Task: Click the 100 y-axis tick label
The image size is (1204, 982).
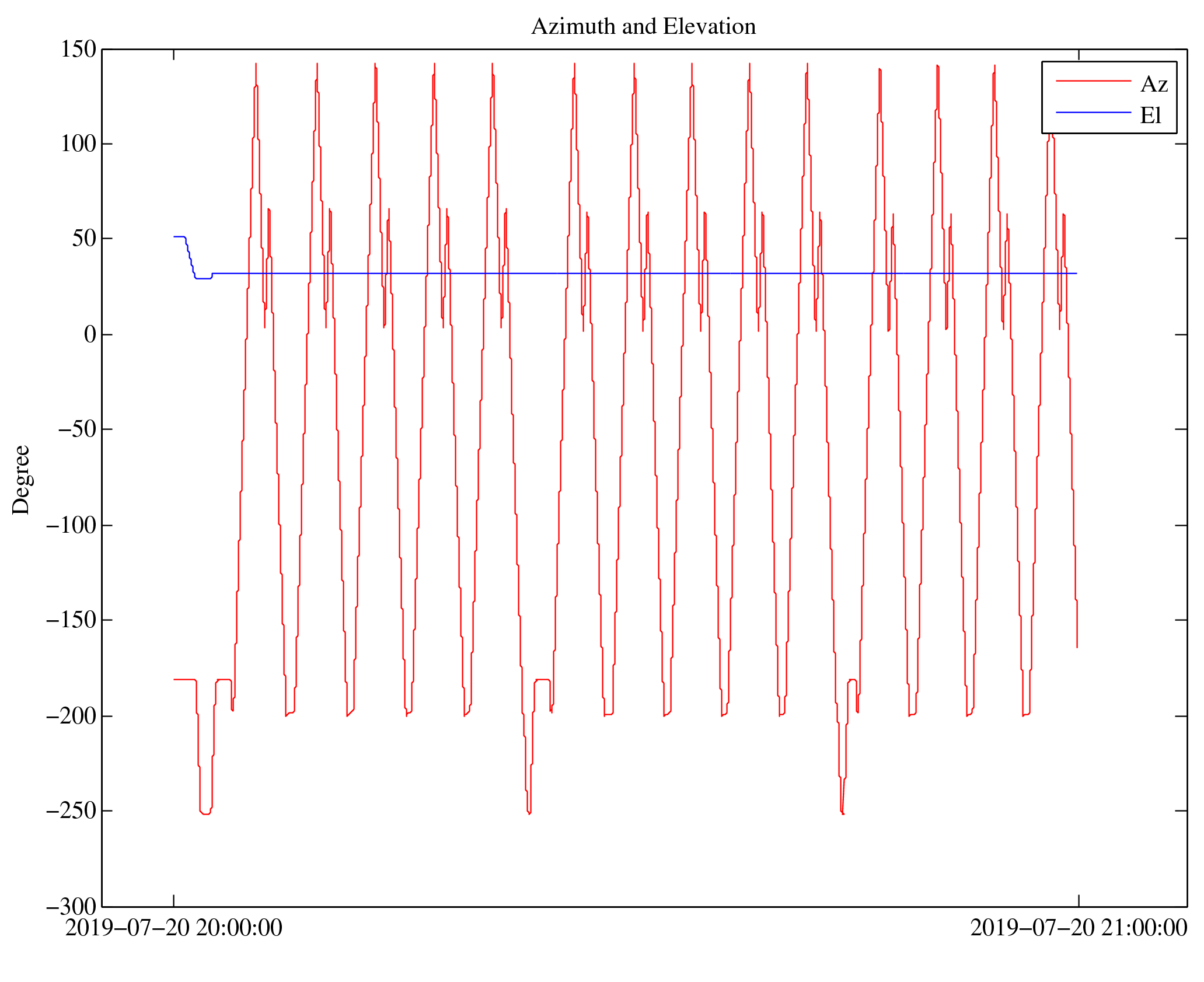Action: pos(78,144)
